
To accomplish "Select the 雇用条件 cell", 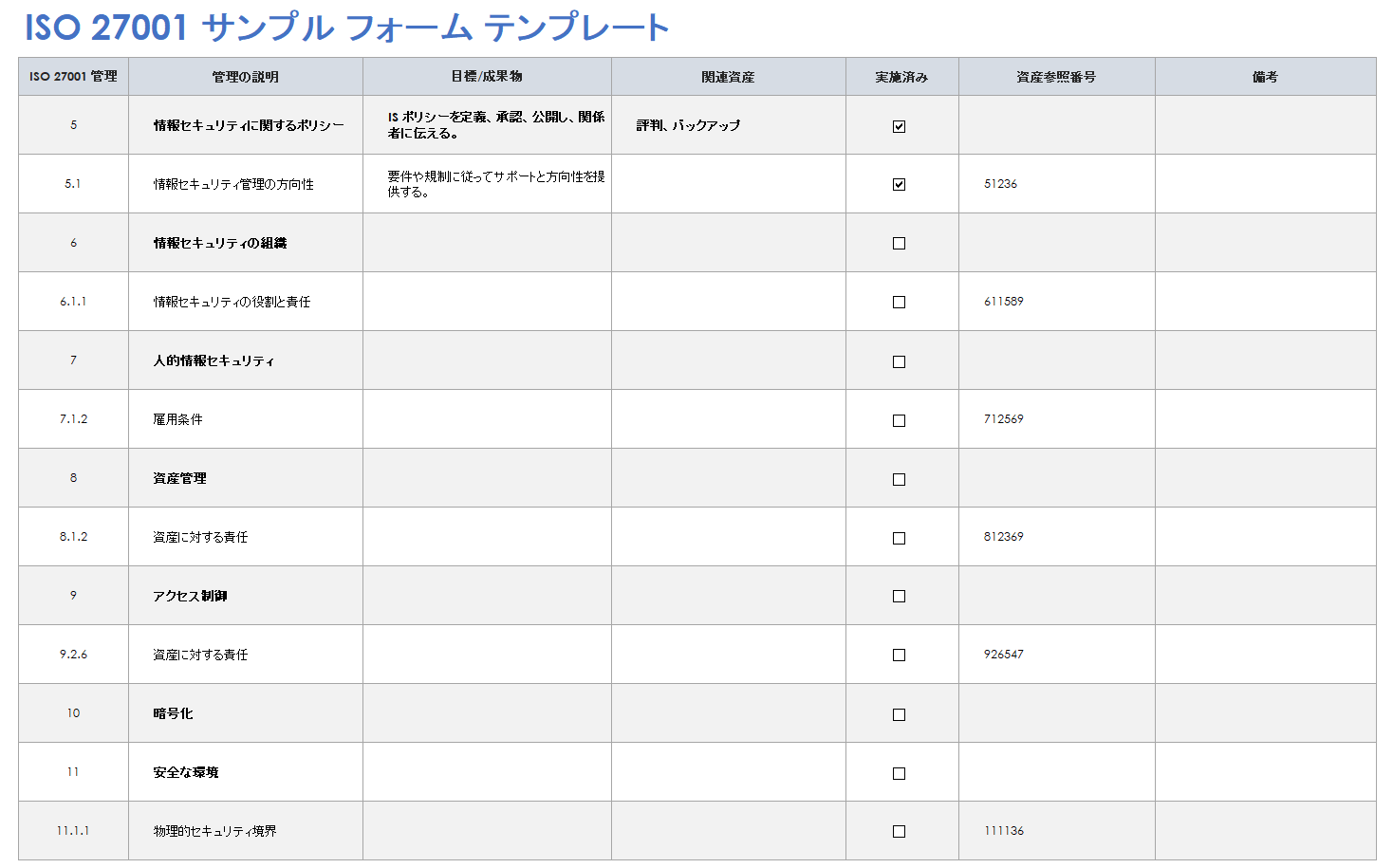I will tap(246, 419).
